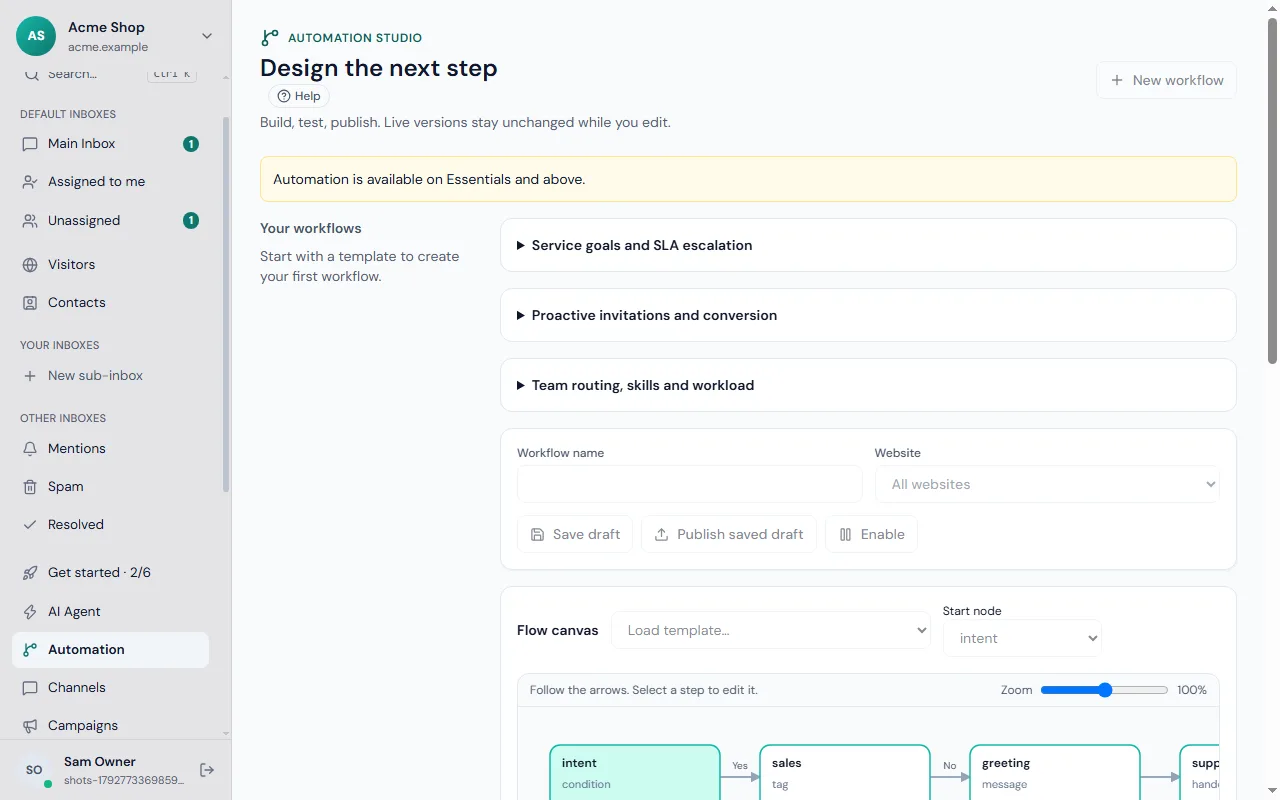Click the AI Agent lightning icon
Image resolution: width=1280 pixels, height=800 pixels.
pos(30,612)
